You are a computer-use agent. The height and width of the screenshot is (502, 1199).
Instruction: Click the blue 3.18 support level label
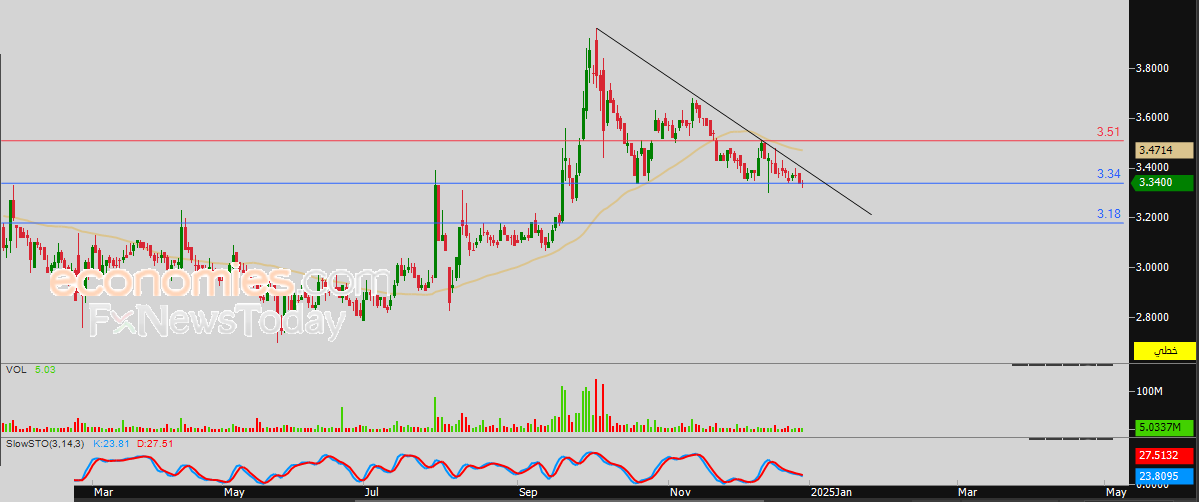pyautogui.click(x=1107, y=214)
